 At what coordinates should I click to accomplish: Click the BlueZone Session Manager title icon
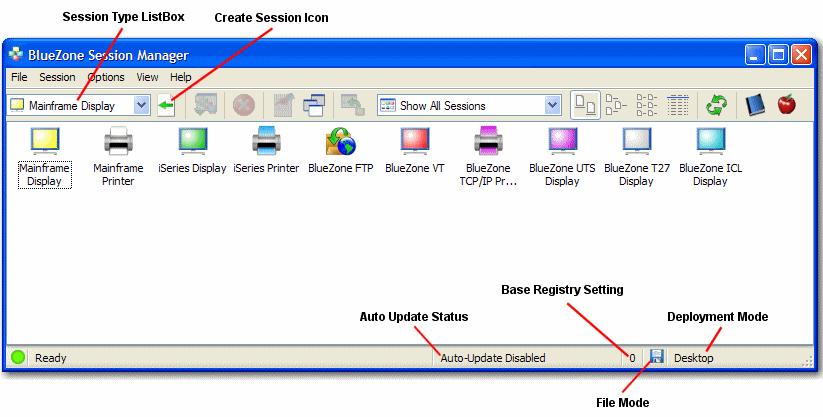[16, 54]
